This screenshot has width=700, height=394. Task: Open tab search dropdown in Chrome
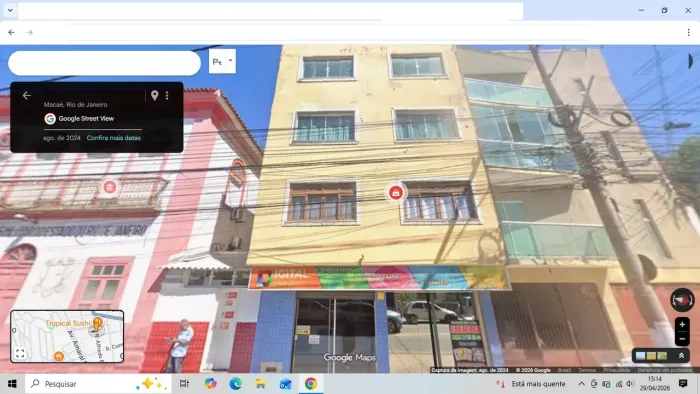tap(10, 10)
